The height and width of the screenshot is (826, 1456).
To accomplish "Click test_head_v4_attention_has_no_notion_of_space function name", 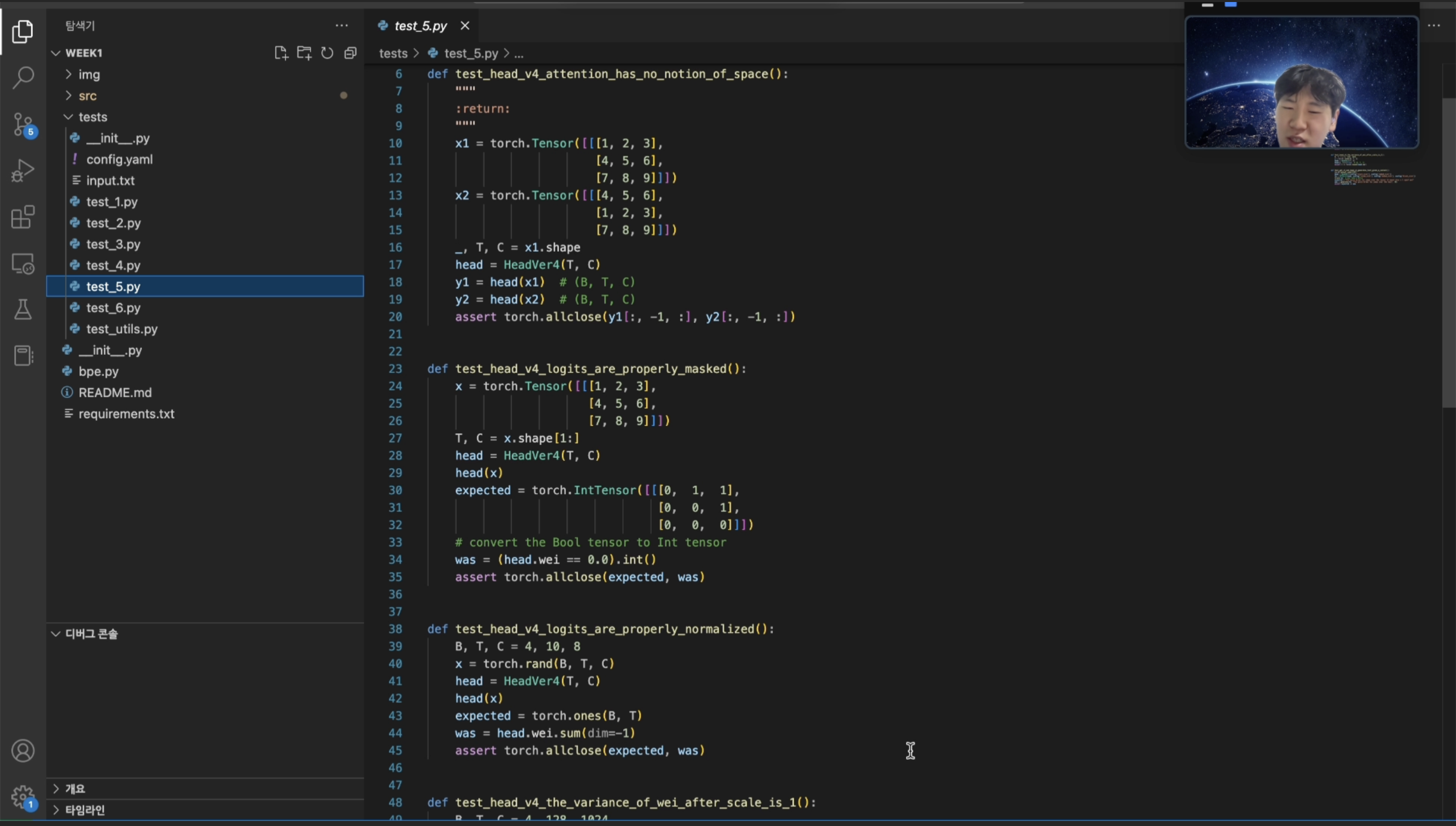I will (611, 74).
